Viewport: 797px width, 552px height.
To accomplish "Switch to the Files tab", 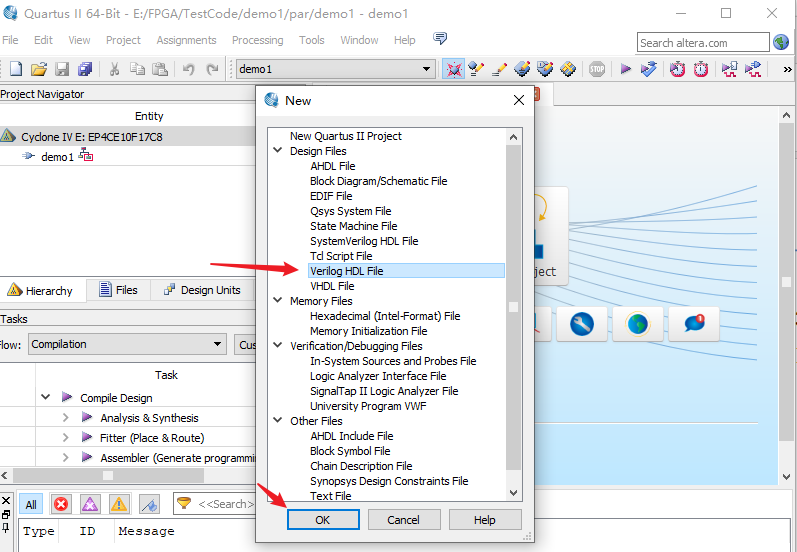I will [118, 290].
